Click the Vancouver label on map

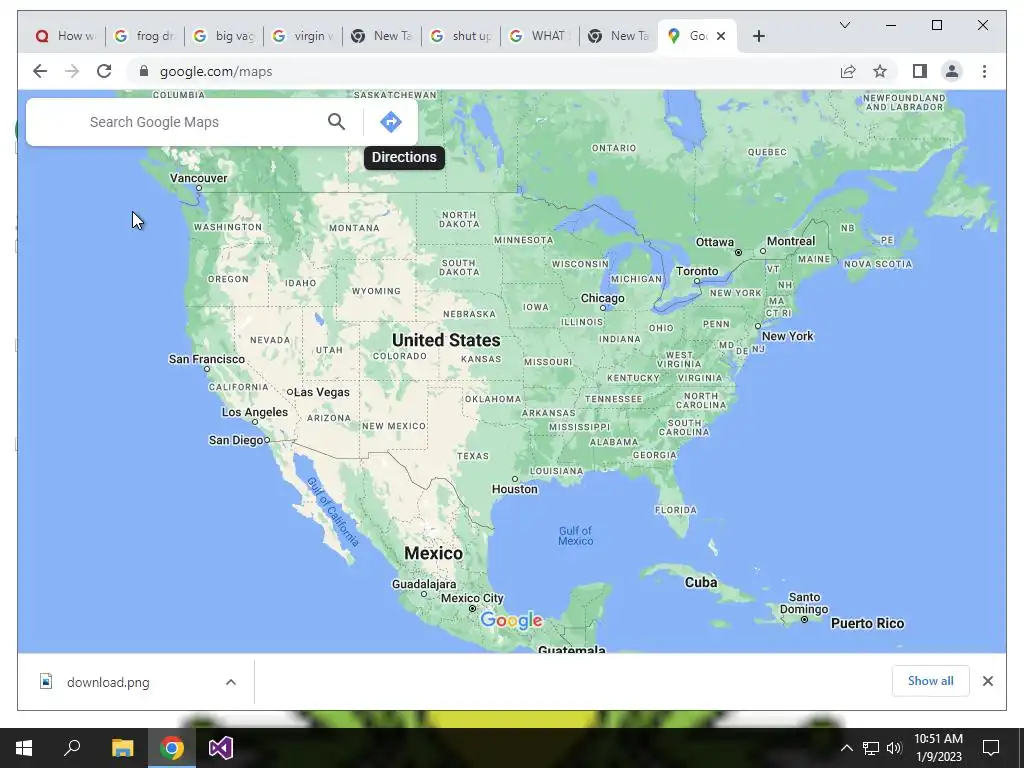pos(199,178)
